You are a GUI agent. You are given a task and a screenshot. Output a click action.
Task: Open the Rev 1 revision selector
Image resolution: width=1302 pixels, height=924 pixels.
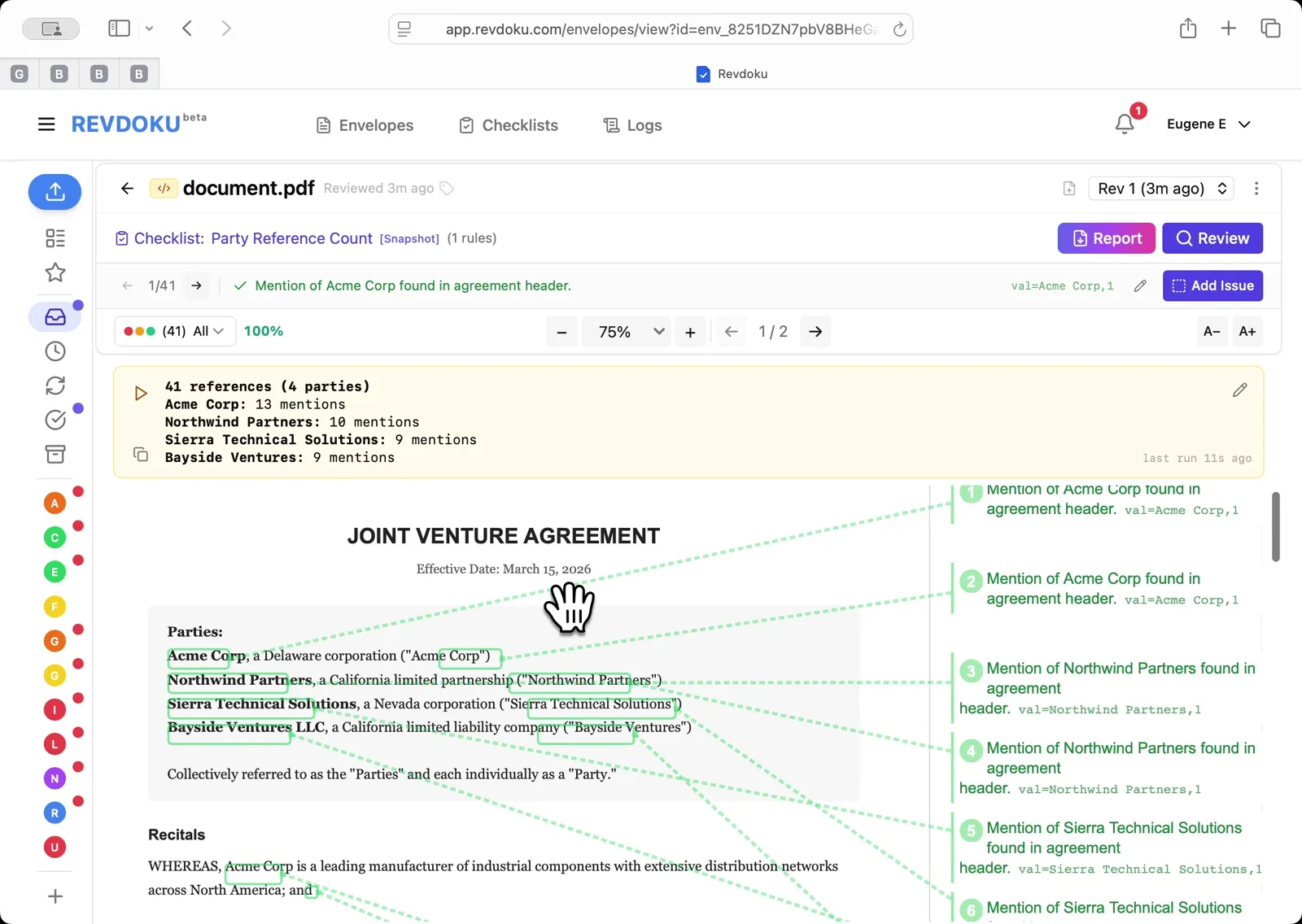pos(1160,188)
